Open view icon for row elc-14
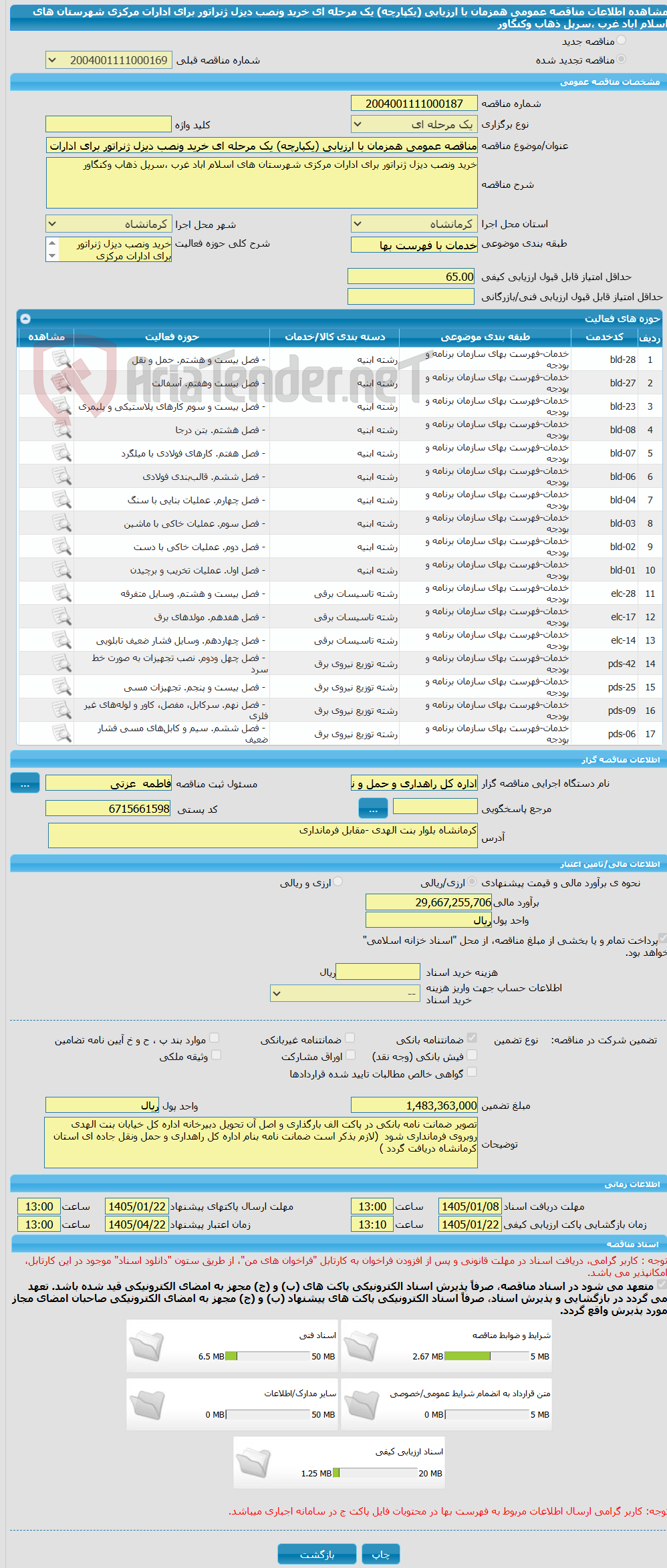Image resolution: width=667 pixels, height=1568 pixels. [x=61, y=640]
